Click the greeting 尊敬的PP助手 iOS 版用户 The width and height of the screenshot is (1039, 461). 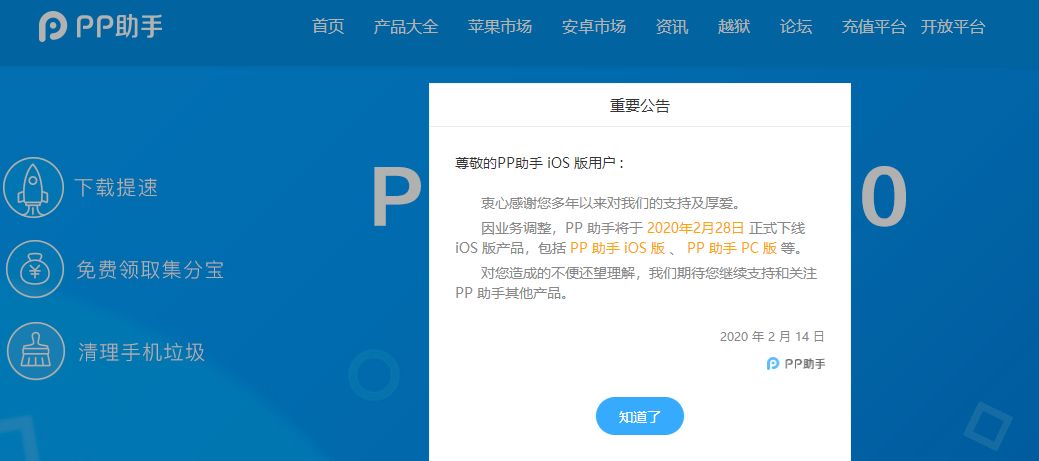coord(539,163)
